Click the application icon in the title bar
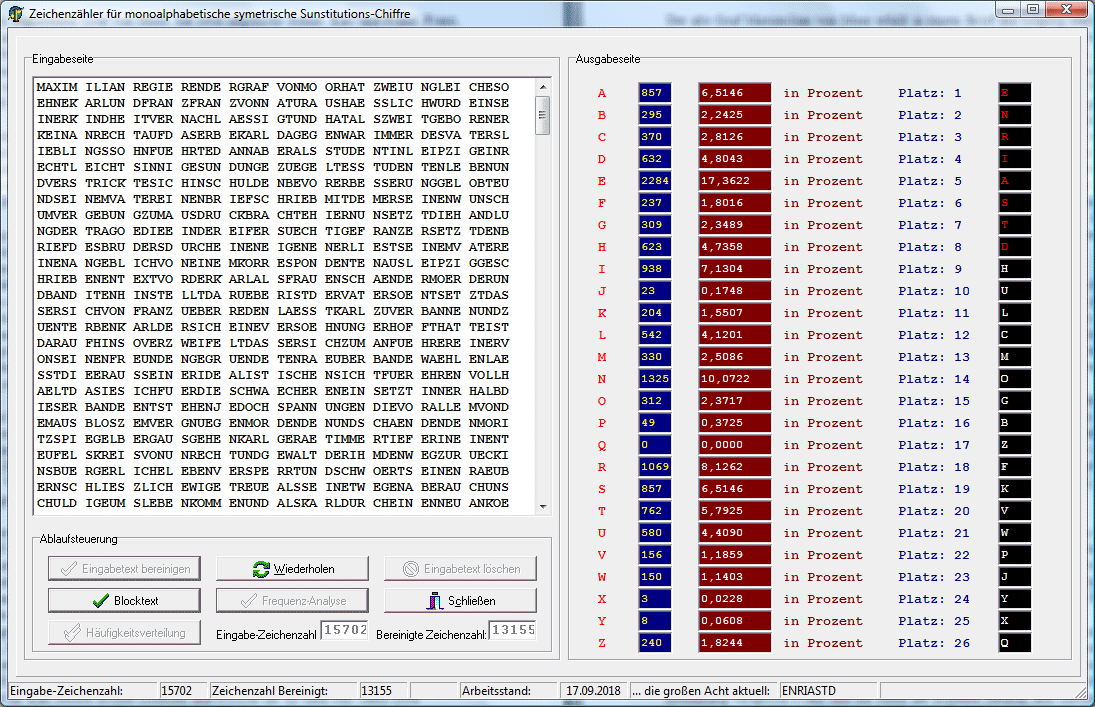This screenshot has height=707, width=1095. pos(15,13)
